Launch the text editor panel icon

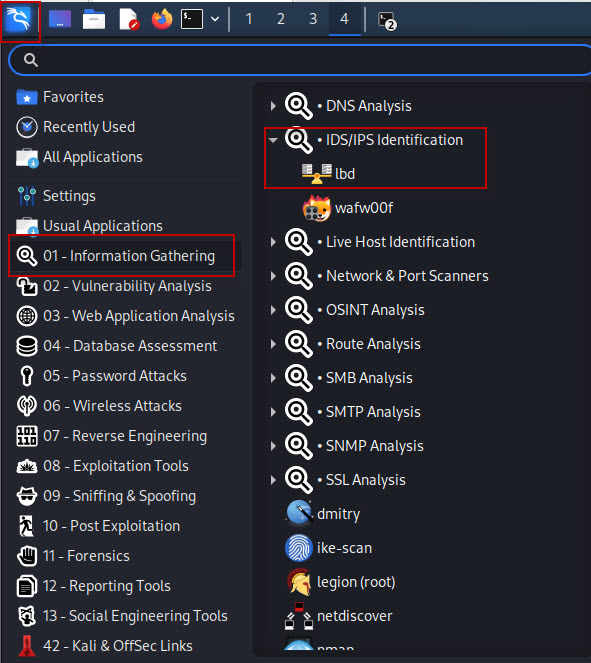(x=129, y=19)
